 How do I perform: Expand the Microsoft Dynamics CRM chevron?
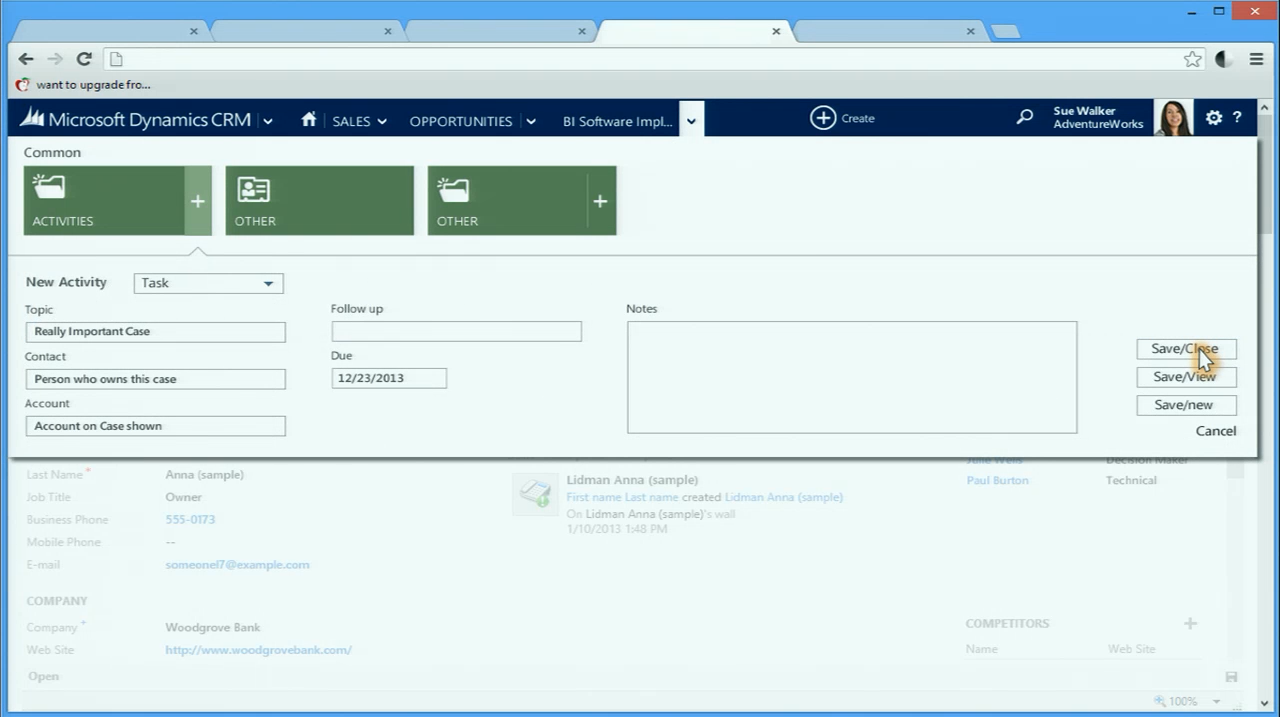(x=268, y=121)
